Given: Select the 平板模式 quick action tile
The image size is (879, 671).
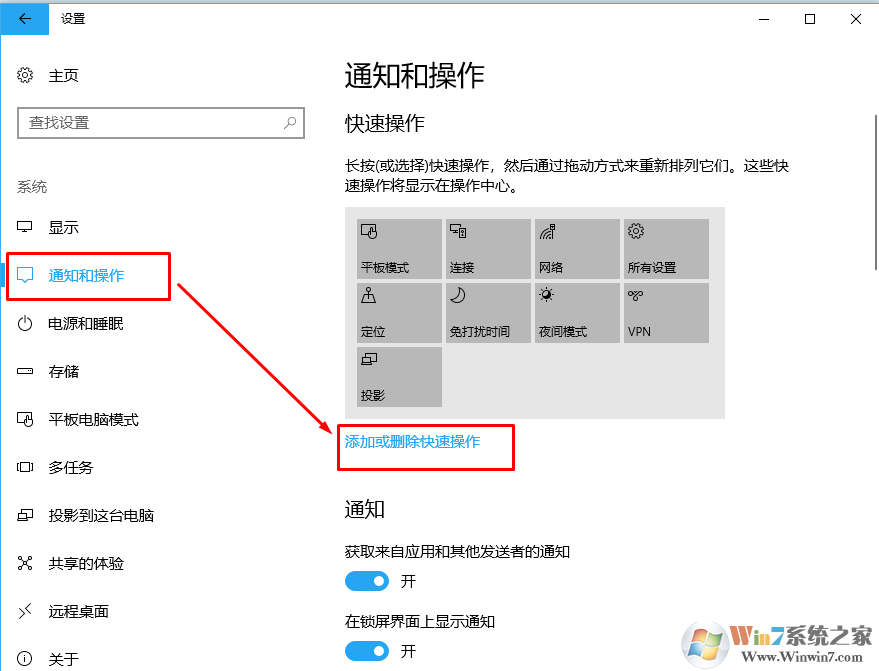Looking at the screenshot, I should [x=398, y=248].
